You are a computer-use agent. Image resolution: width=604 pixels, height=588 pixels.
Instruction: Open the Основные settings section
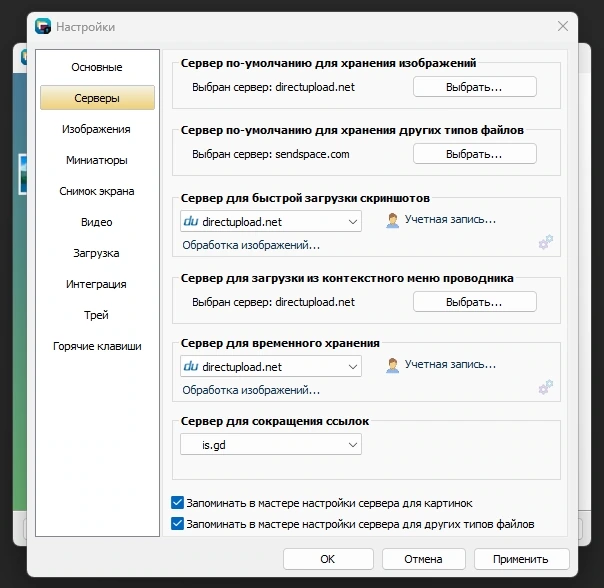97,67
